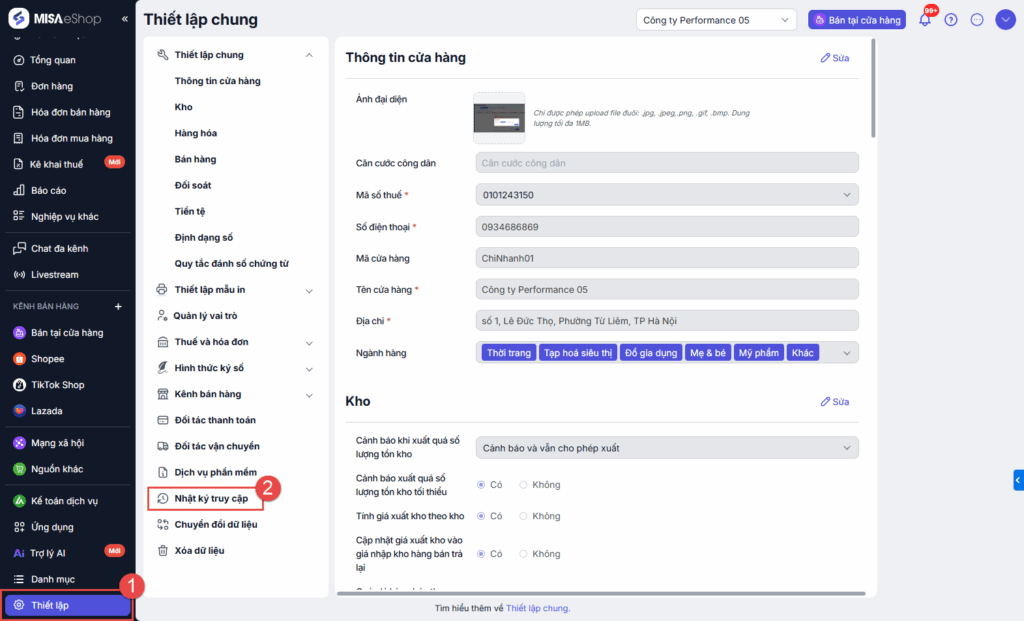The height and width of the screenshot is (621, 1024).
Task: Collapse the left sidebar with the double-chevron icon
Action: click(125, 19)
